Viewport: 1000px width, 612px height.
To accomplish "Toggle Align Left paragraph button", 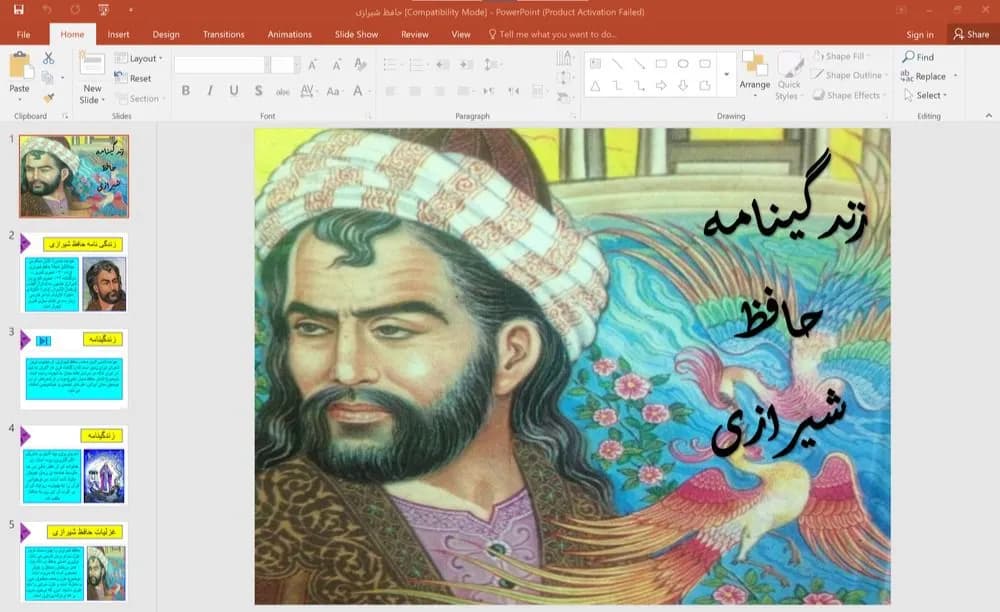I will (391, 91).
